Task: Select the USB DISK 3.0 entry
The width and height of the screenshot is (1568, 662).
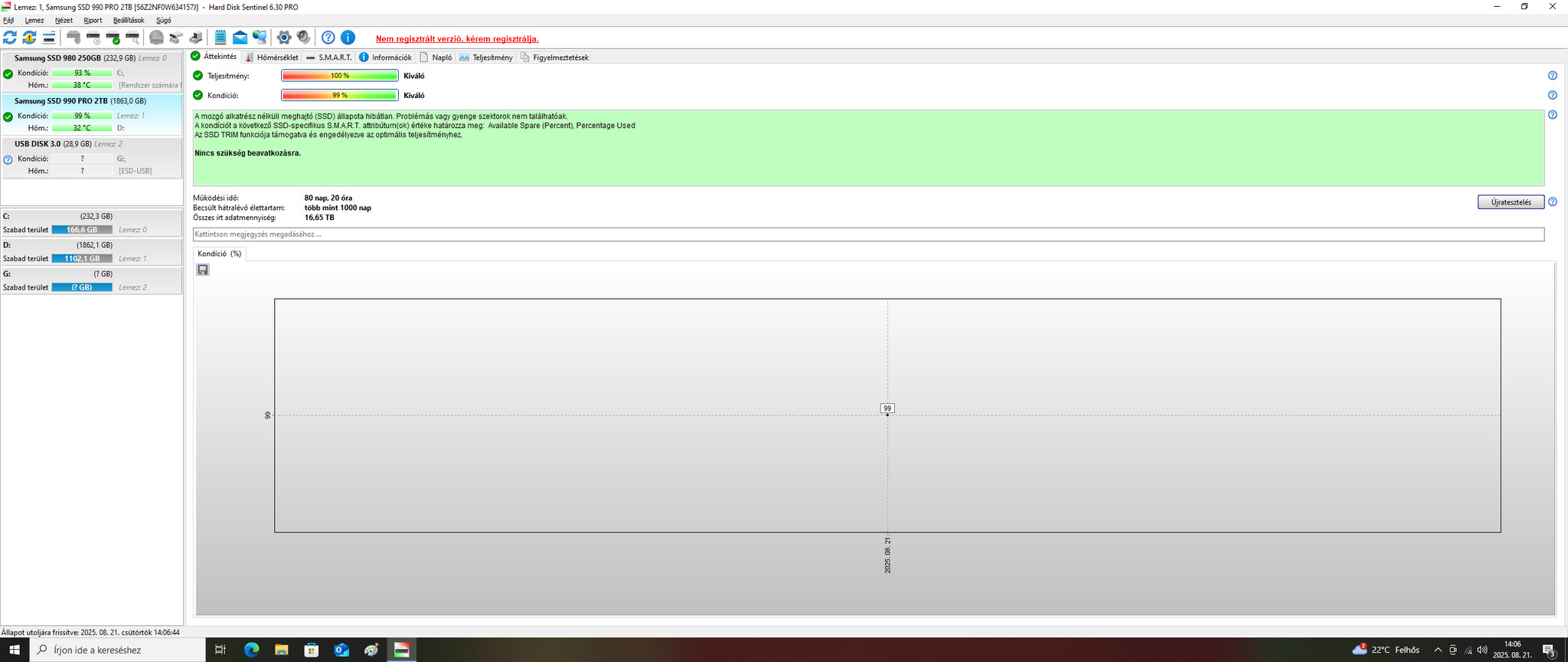Action: coord(92,158)
